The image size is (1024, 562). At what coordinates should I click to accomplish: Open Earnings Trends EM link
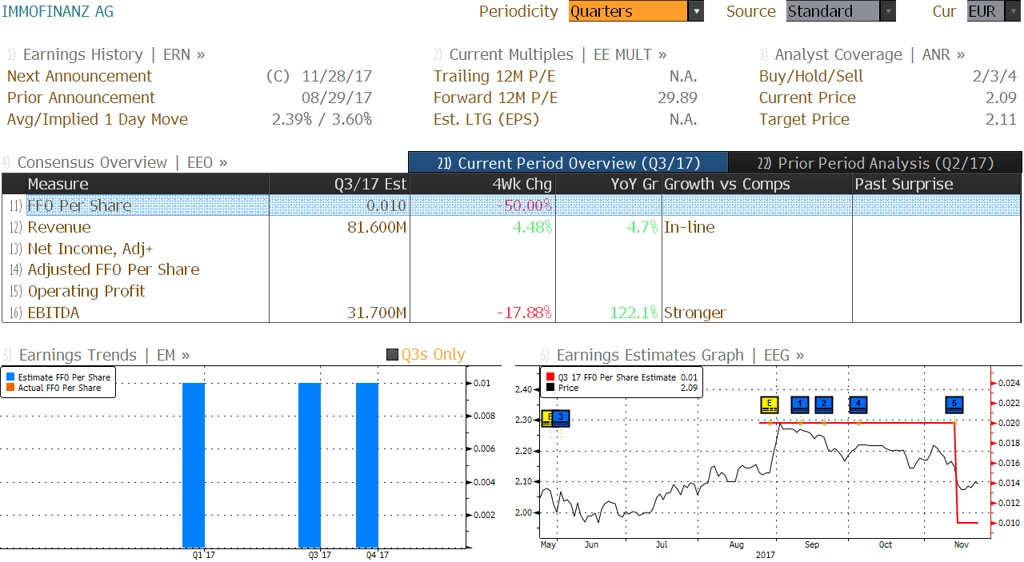coord(97,355)
